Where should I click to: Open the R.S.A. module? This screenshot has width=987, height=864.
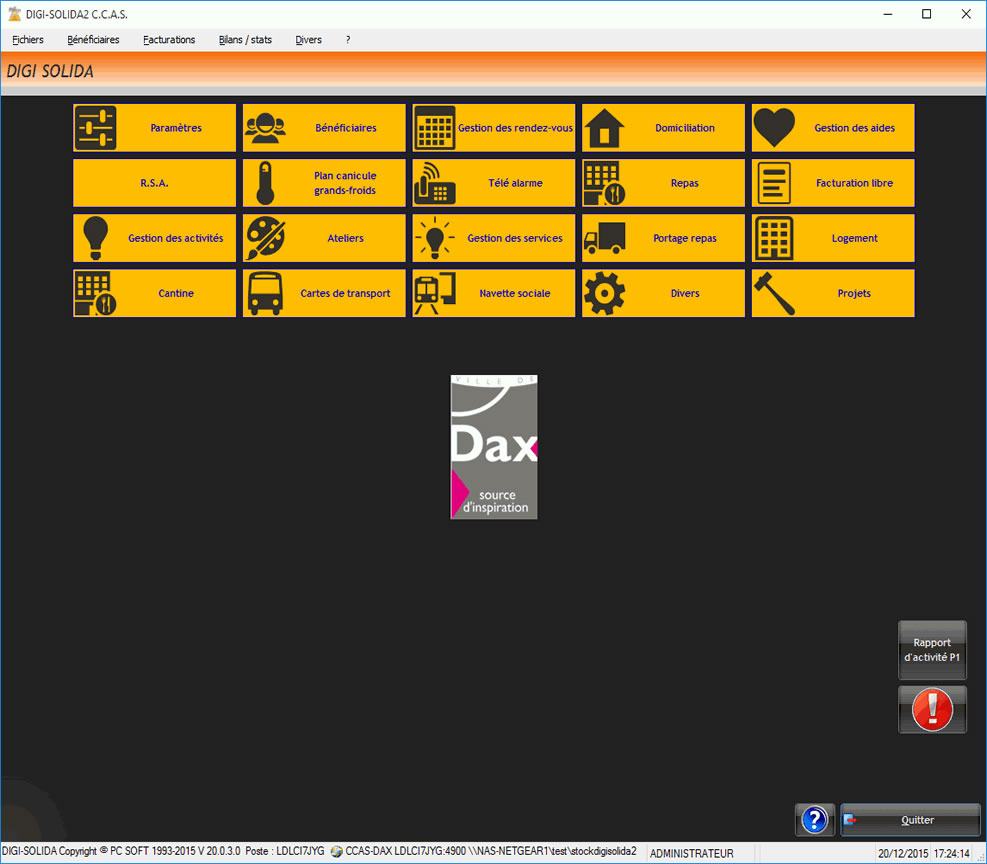tap(154, 183)
